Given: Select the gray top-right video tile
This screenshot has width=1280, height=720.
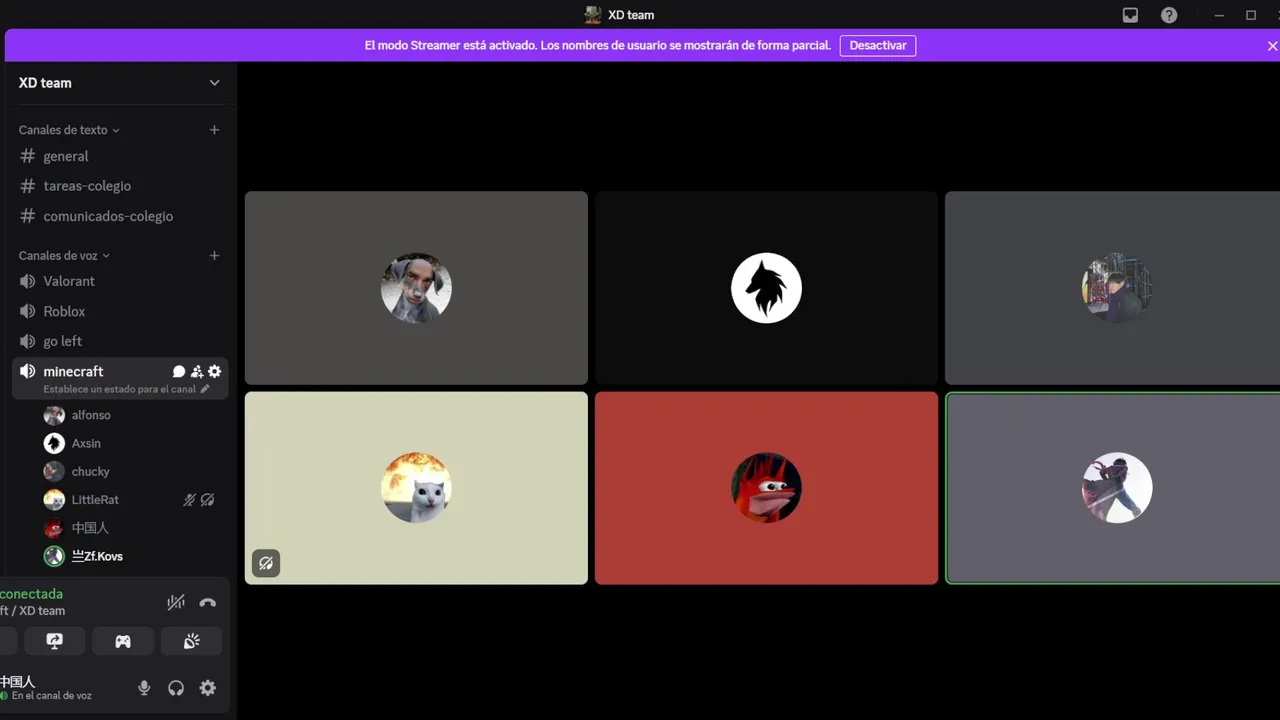Looking at the screenshot, I should [x=1112, y=288].
